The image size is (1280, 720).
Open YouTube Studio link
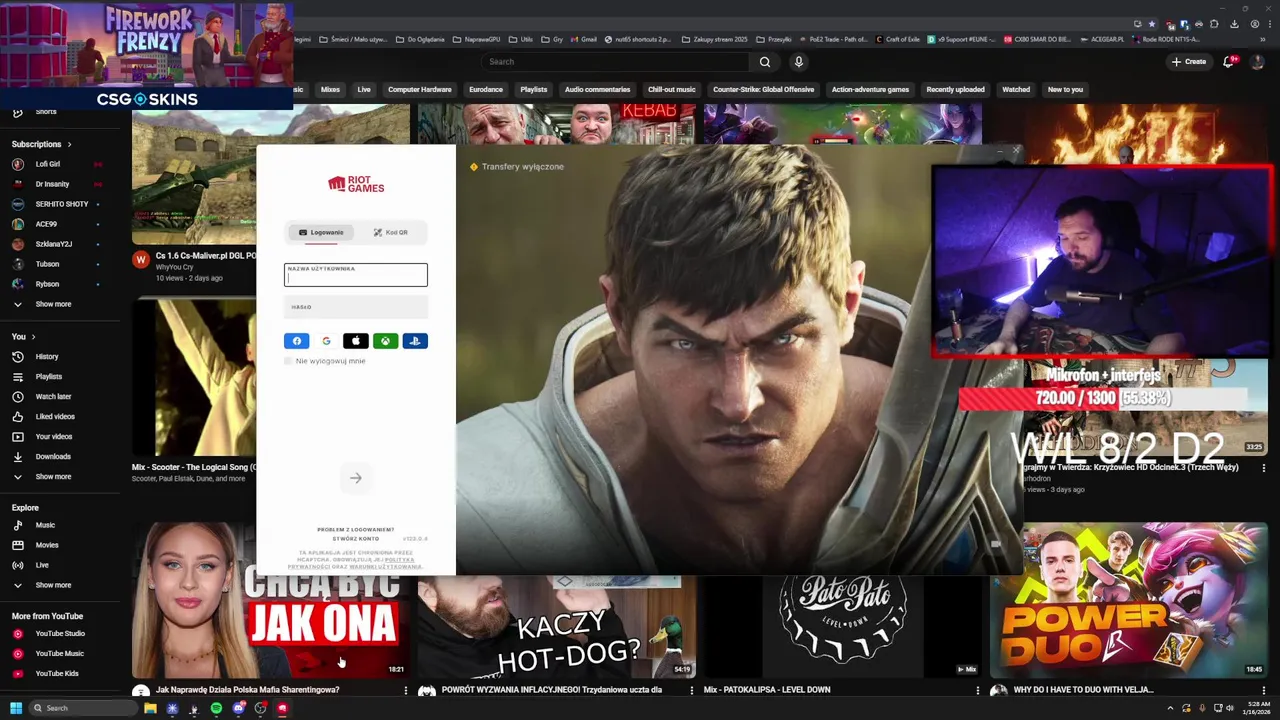pos(60,634)
